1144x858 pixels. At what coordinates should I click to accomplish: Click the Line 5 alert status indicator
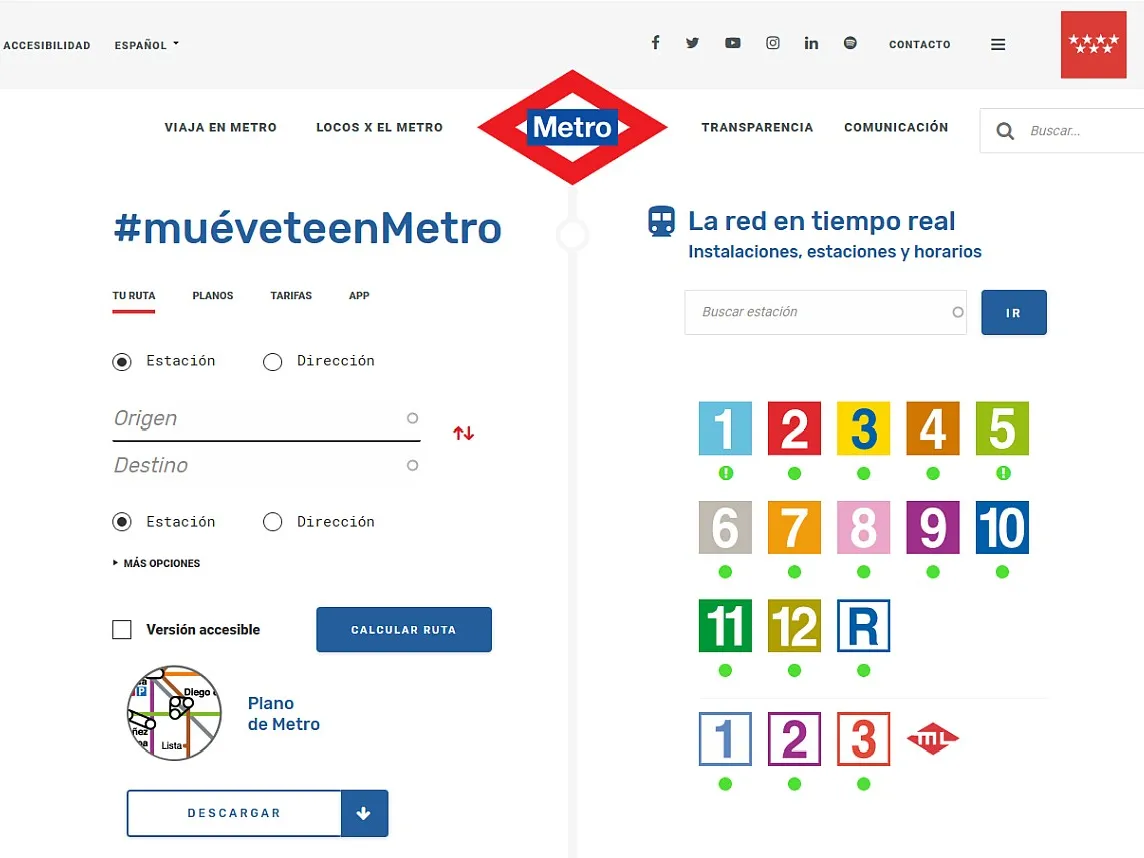[x=1002, y=474]
